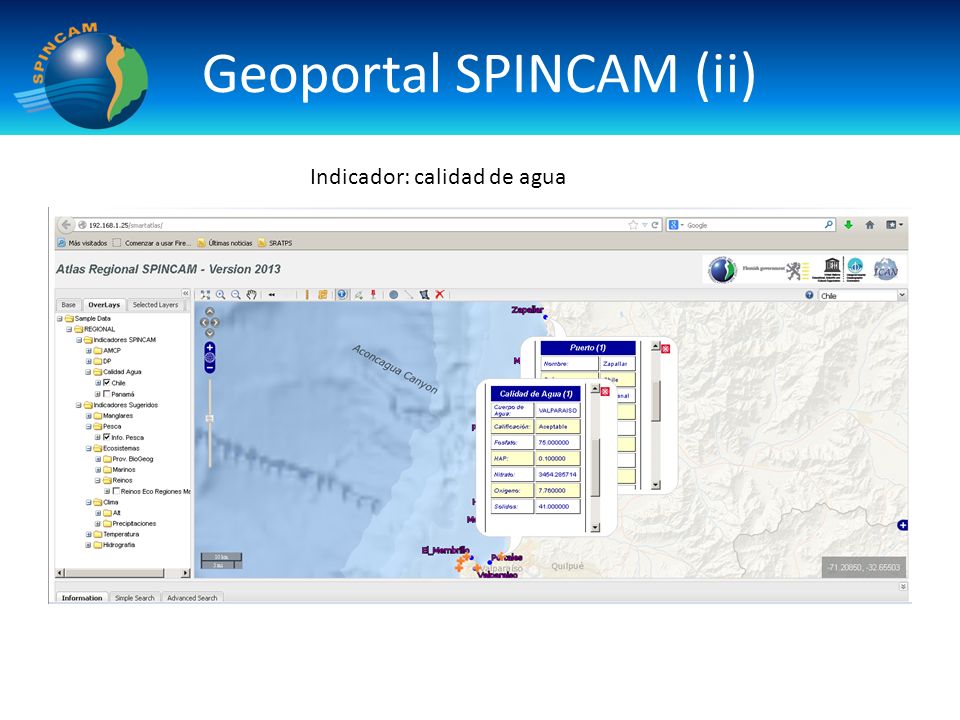
Task: Click the orange ruler measure tool
Action: click(307, 294)
